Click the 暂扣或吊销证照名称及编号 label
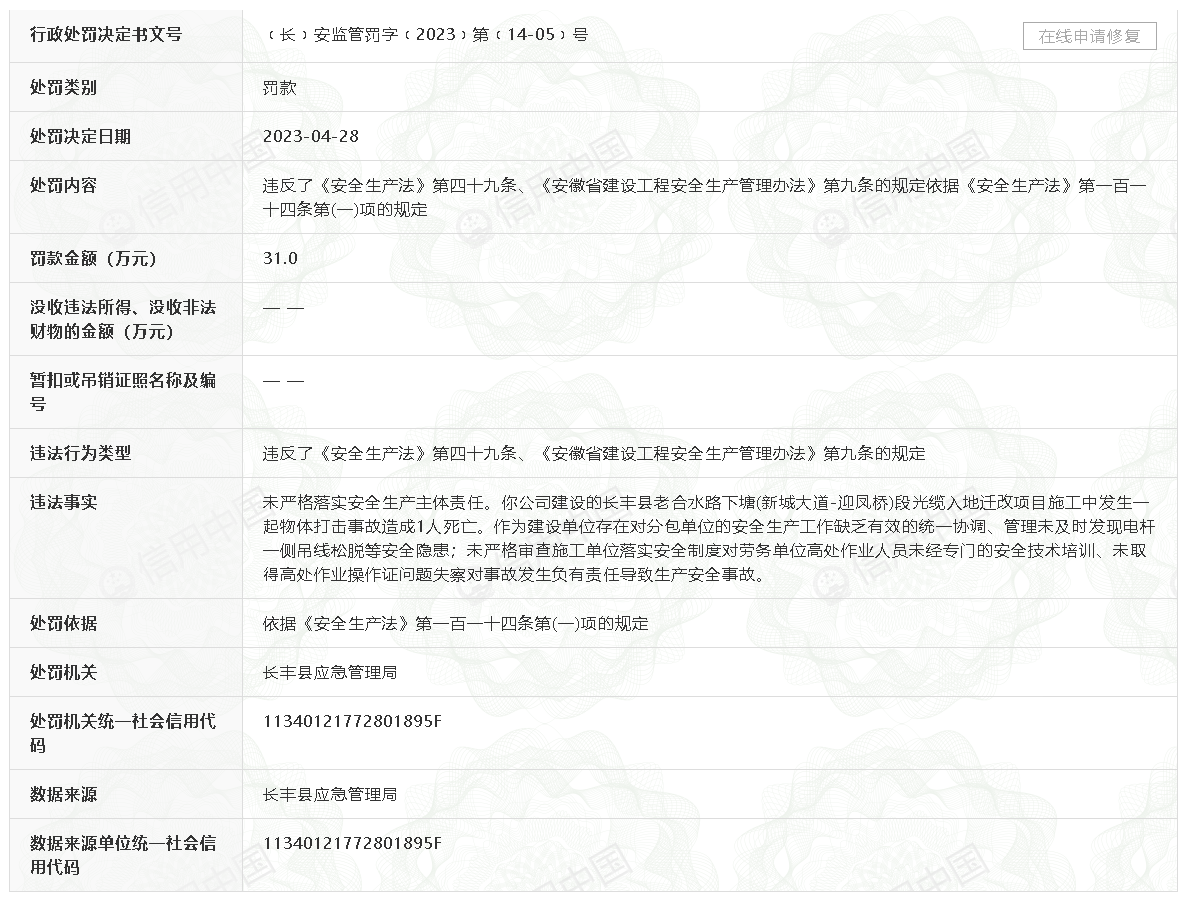This screenshot has height=900, width=1186. pos(123,392)
